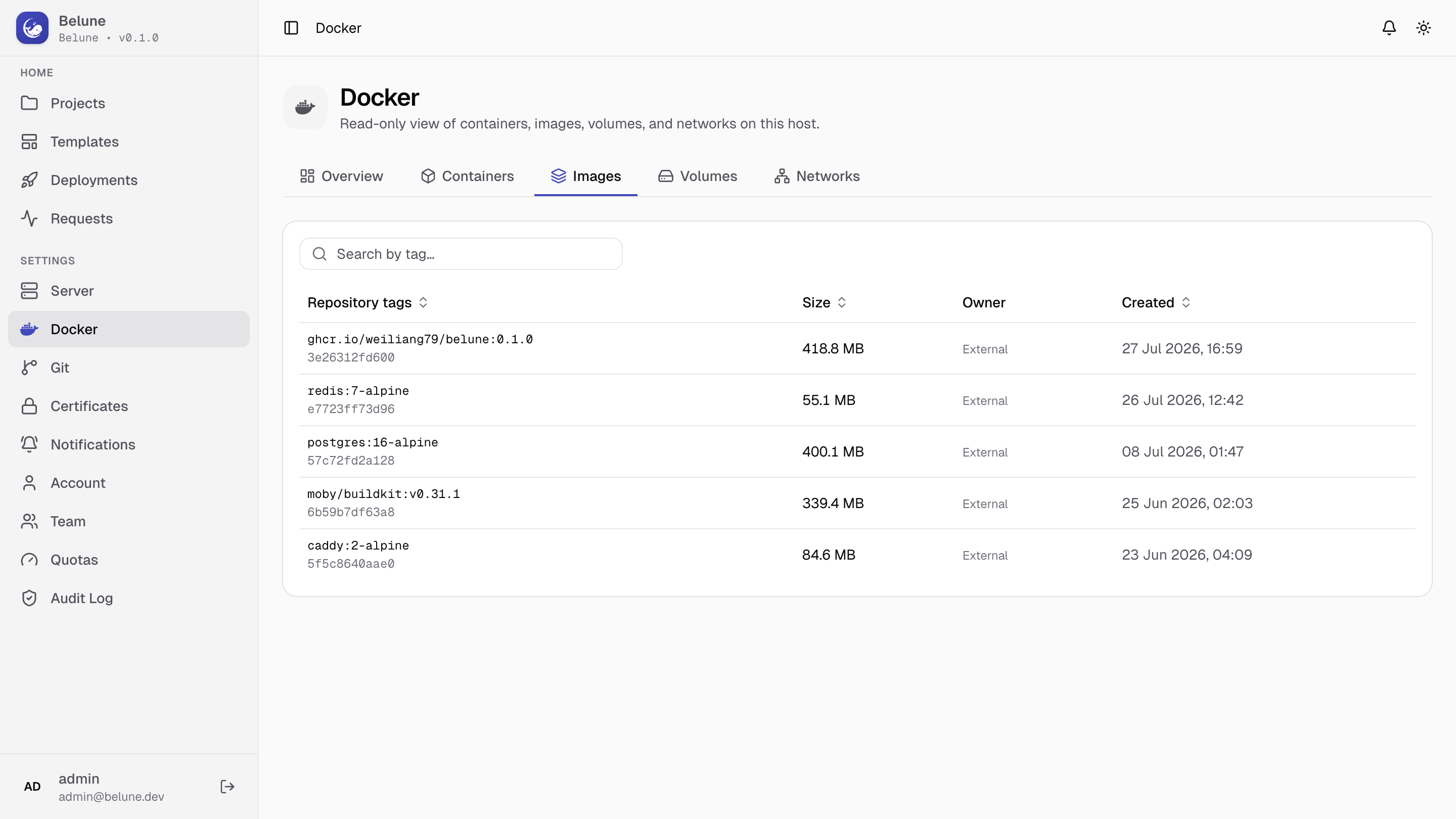Focus the Search by tag field
The image size is (1456, 819).
(x=461, y=254)
